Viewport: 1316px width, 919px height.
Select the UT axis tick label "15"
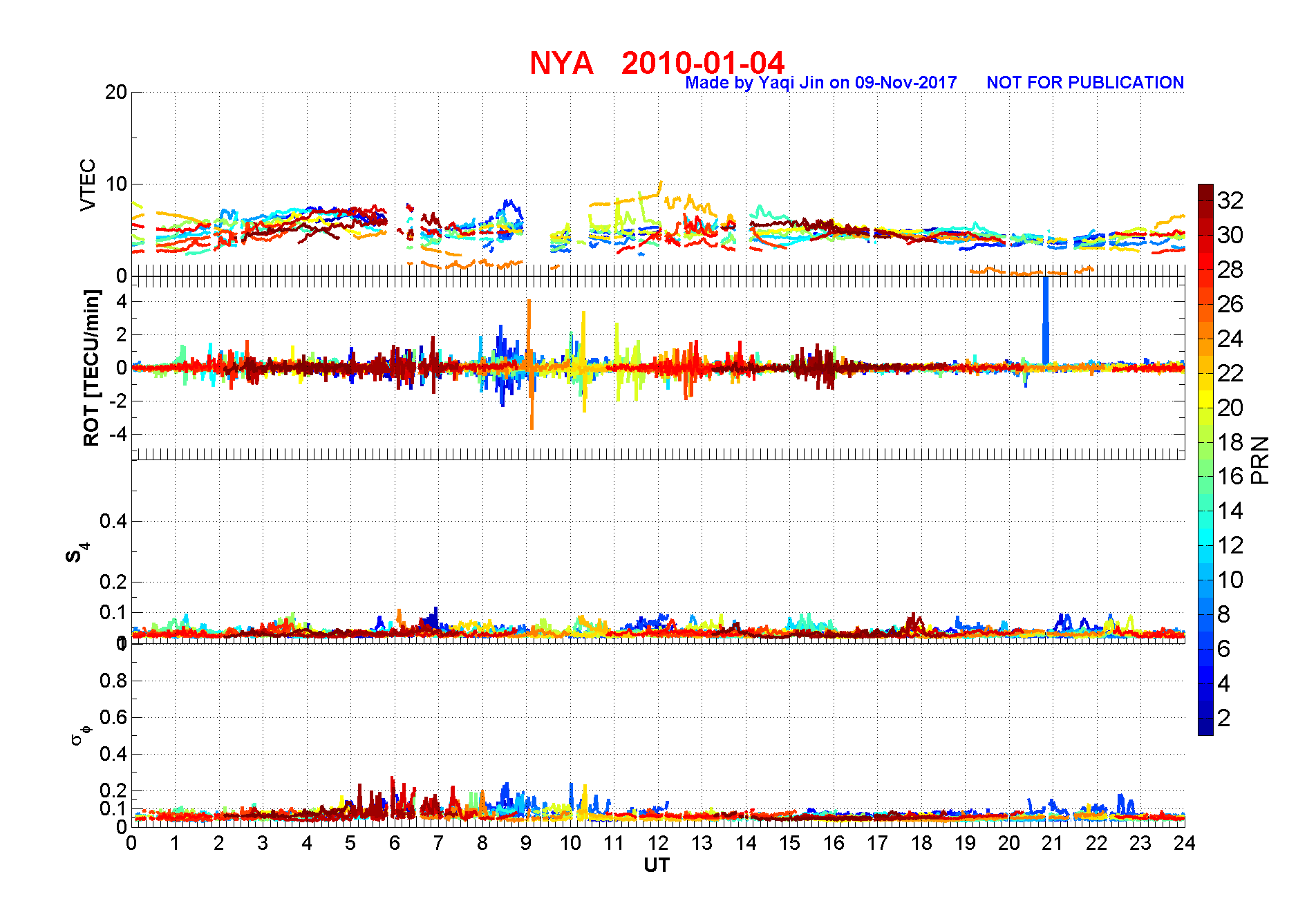pyautogui.click(x=789, y=843)
